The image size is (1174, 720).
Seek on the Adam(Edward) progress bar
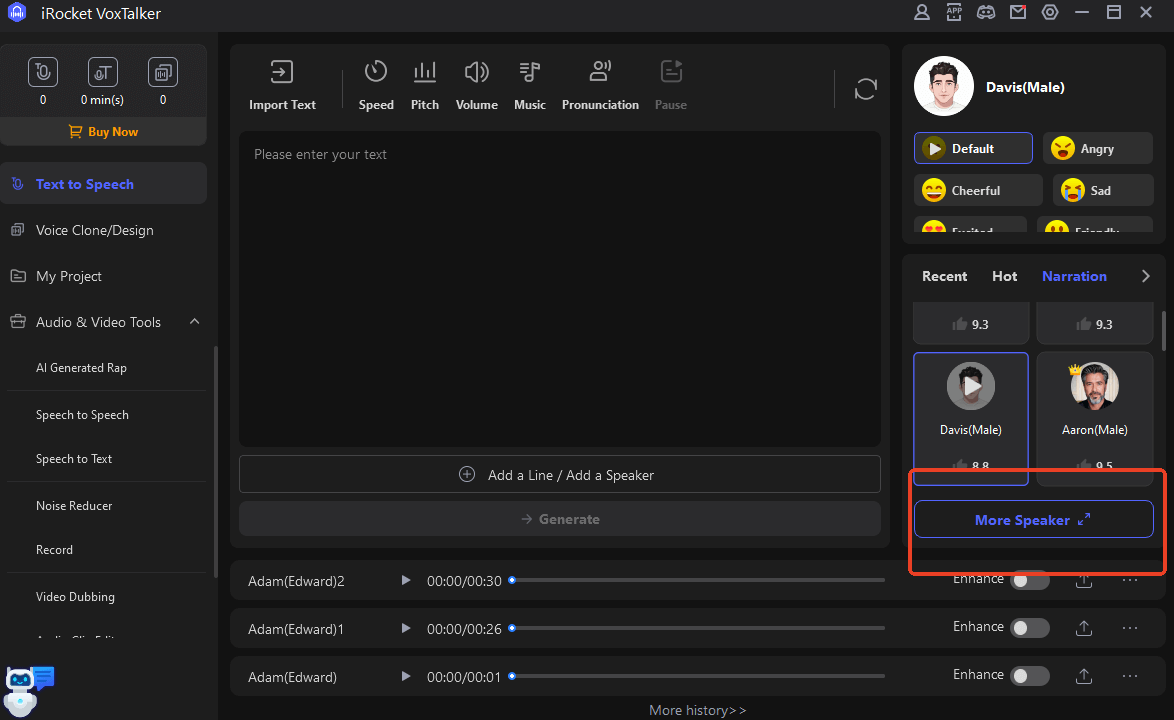tap(698, 676)
